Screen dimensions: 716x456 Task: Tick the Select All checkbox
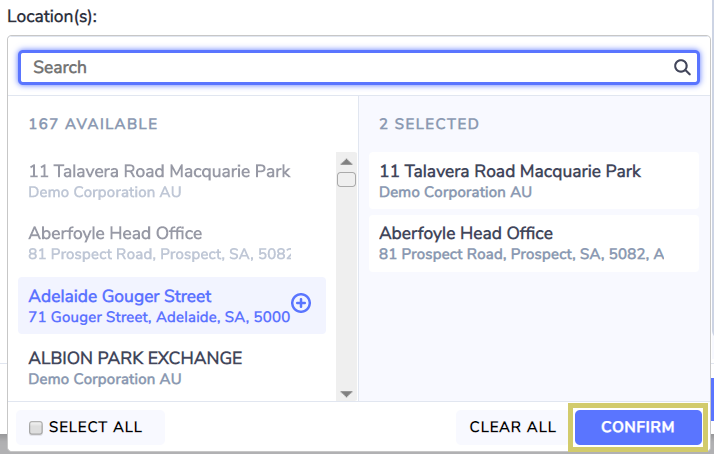(x=36, y=428)
